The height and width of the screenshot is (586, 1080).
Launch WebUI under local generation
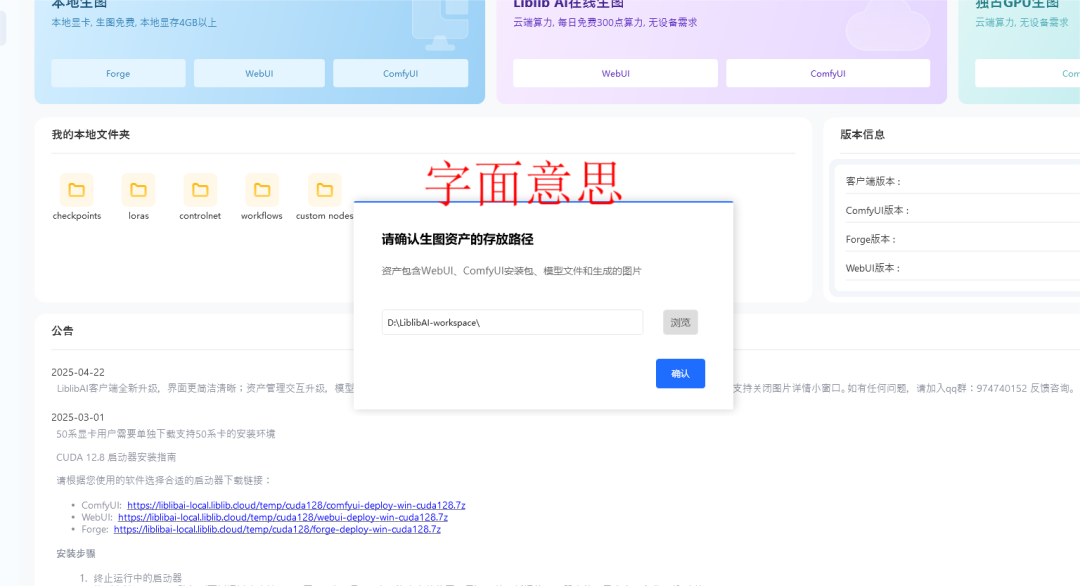point(259,73)
